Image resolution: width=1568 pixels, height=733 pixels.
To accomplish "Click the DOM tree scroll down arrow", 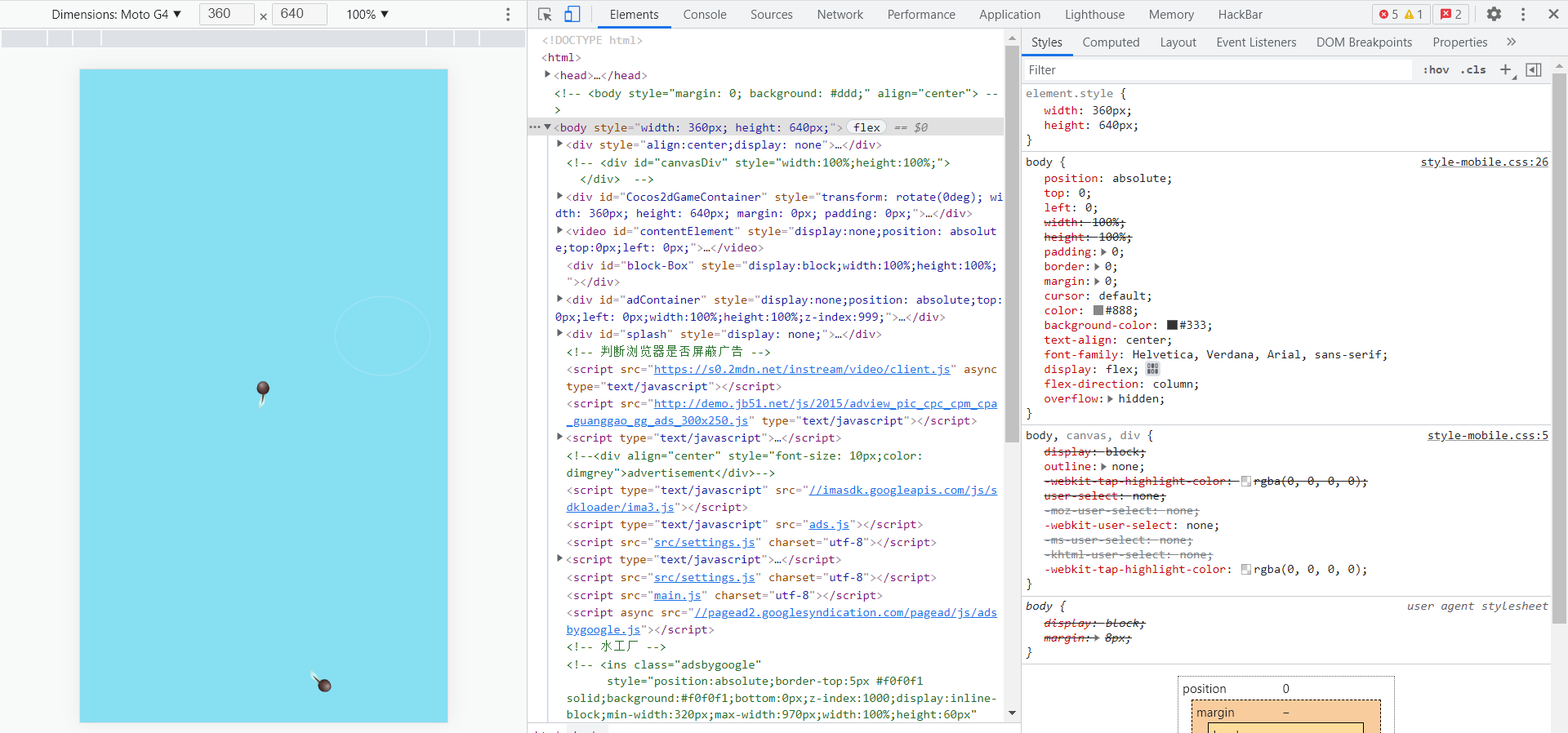I will pos(1012,713).
